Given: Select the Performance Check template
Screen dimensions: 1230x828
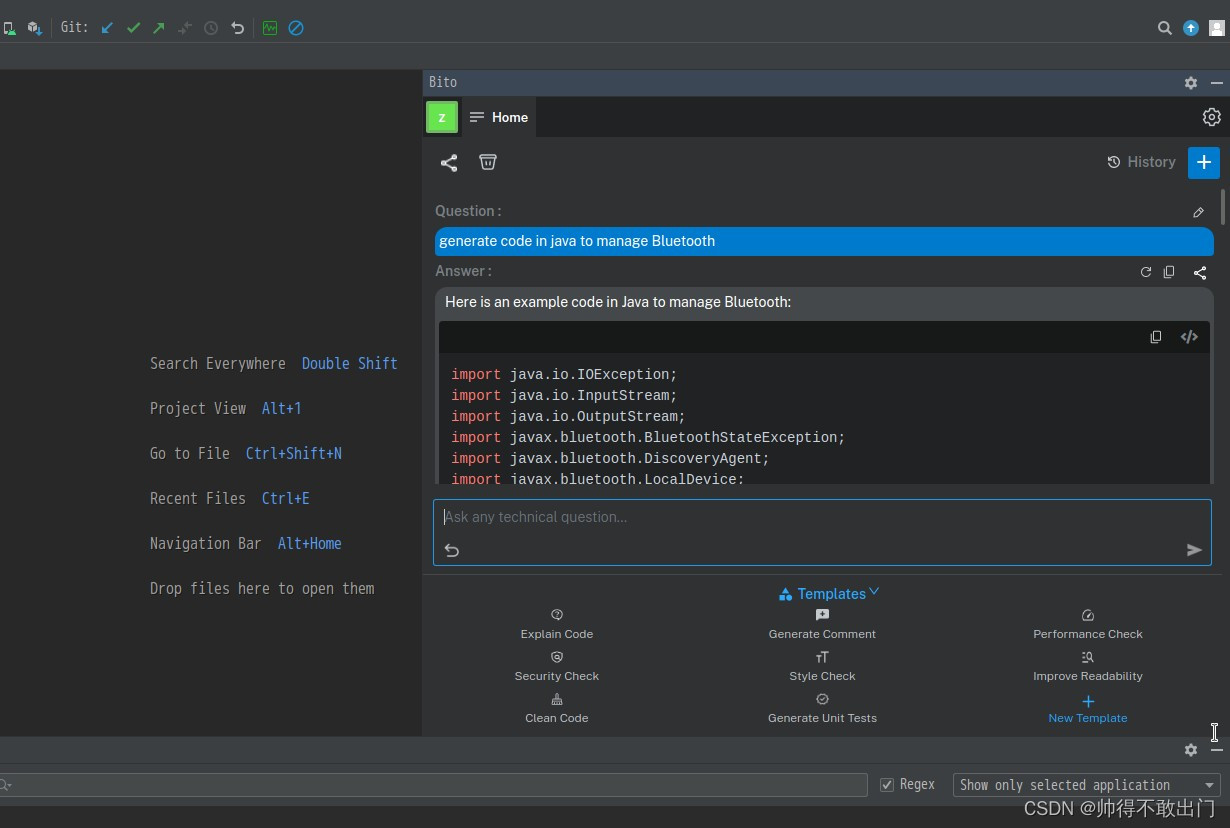Looking at the screenshot, I should pyautogui.click(x=1088, y=625).
